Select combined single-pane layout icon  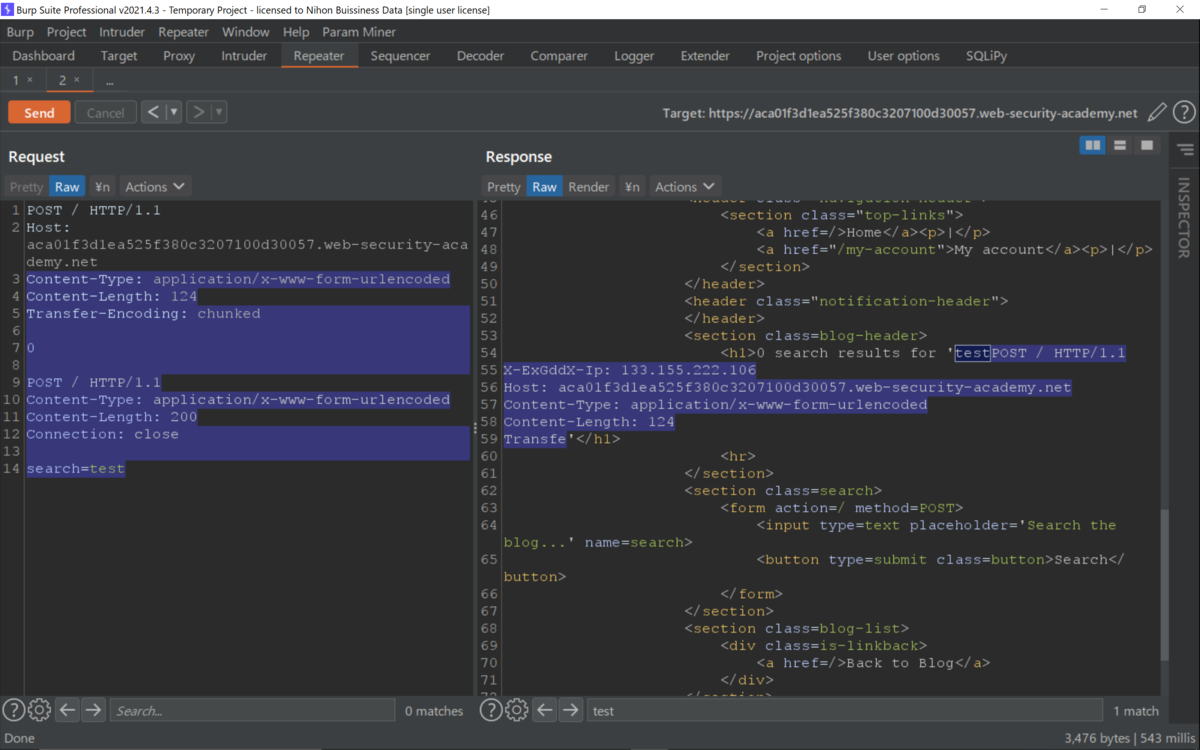(x=1147, y=146)
